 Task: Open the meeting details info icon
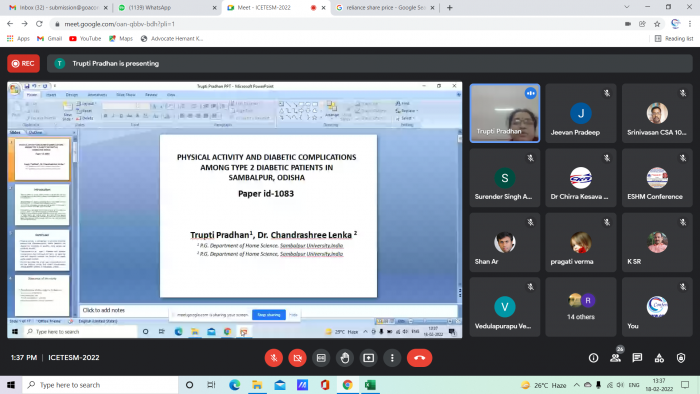(593, 358)
